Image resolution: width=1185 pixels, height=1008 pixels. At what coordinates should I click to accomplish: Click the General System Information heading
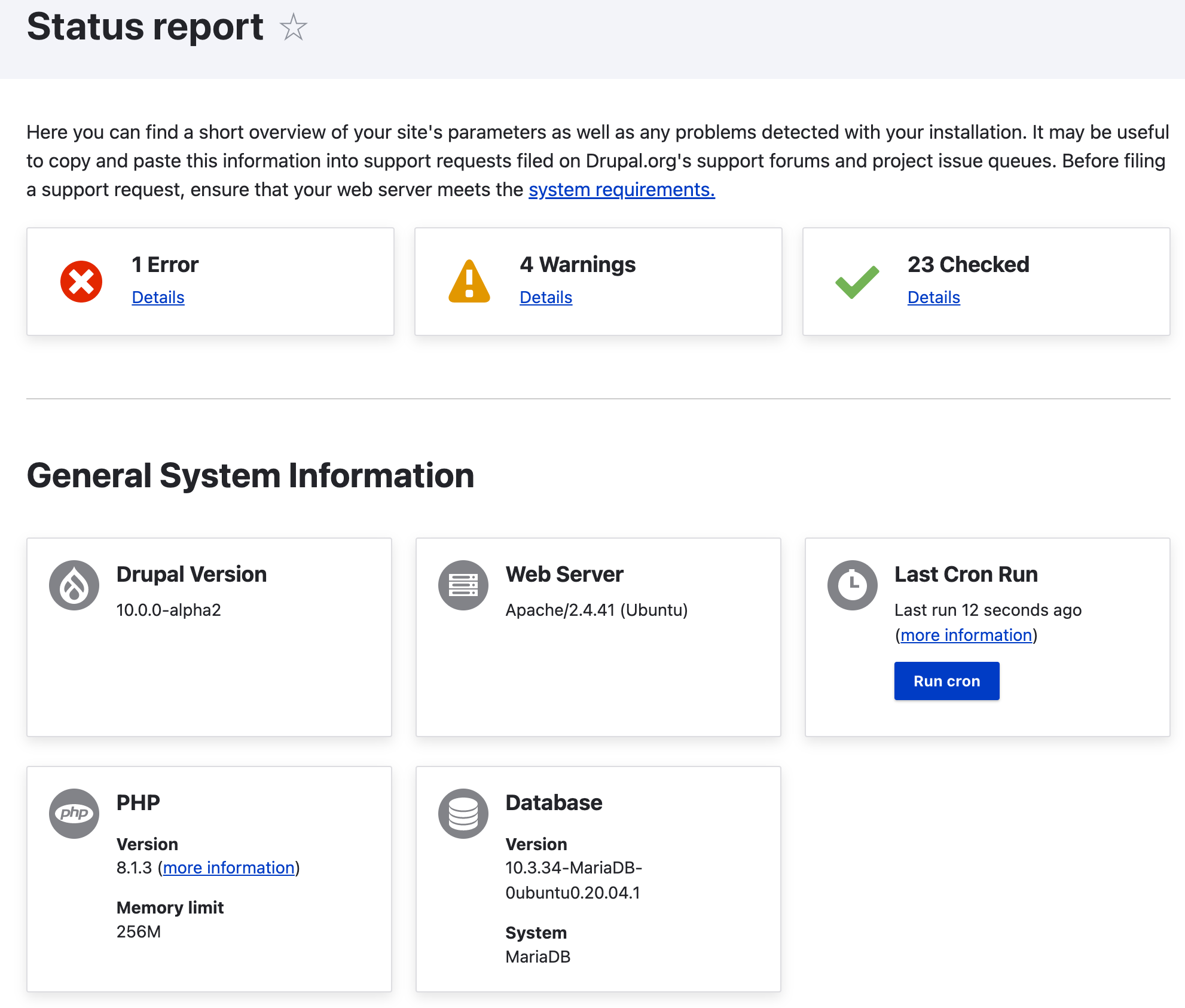(251, 476)
